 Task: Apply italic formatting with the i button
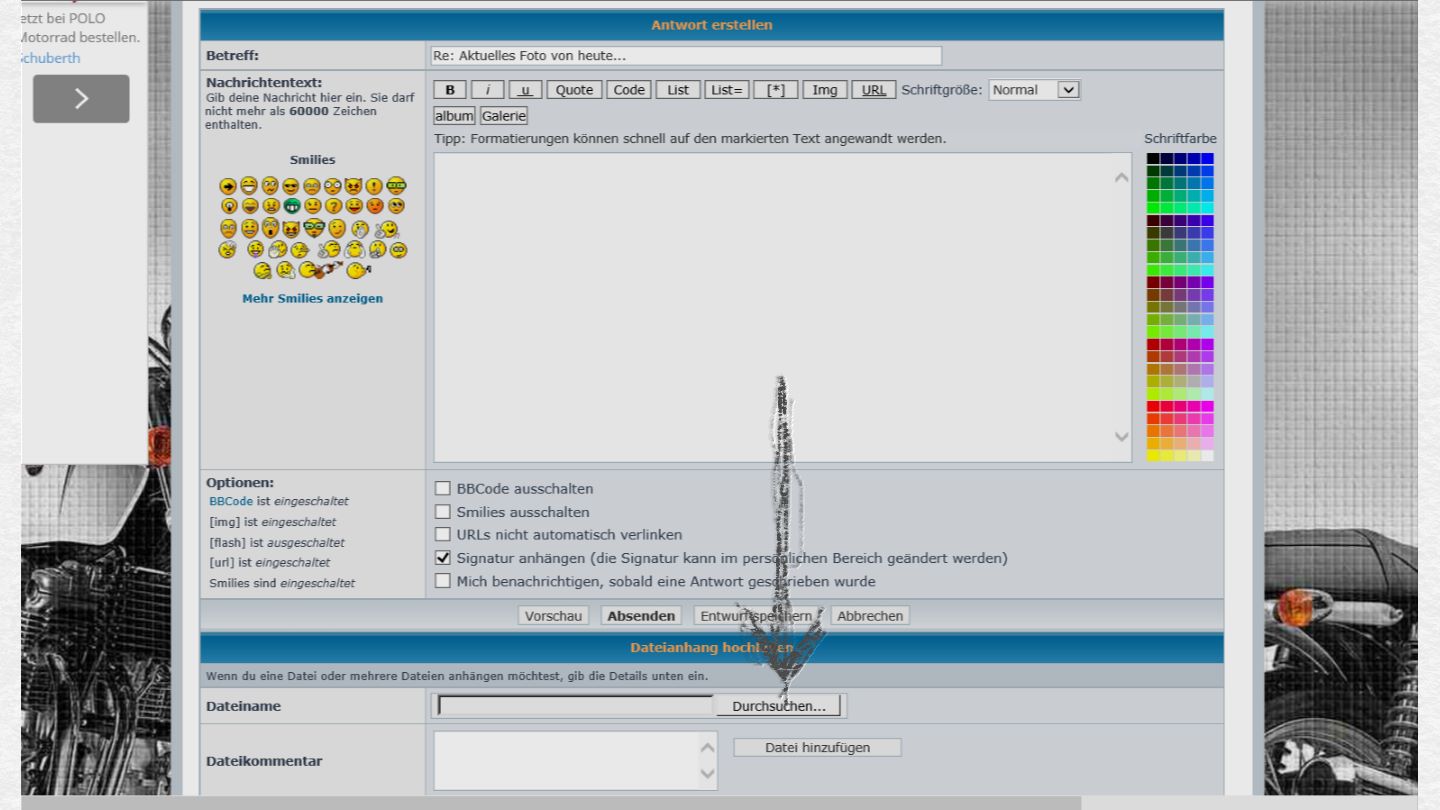coord(487,90)
